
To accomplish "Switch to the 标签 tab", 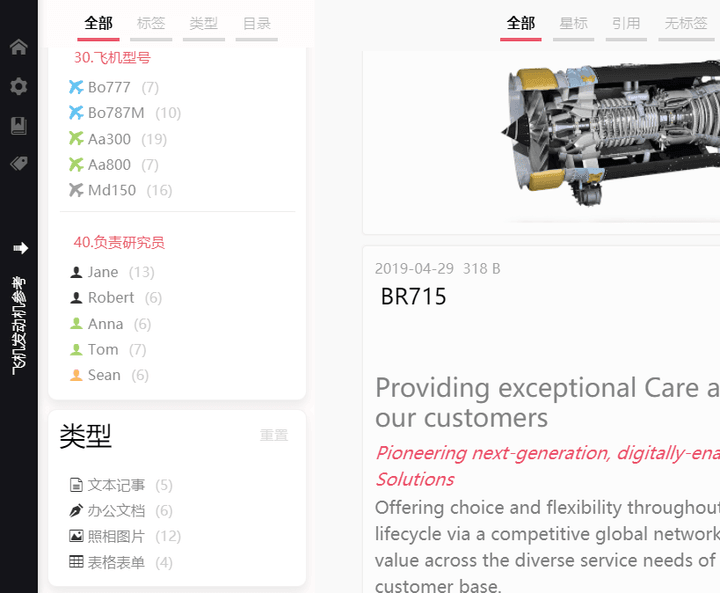I will [x=151, y=24].
